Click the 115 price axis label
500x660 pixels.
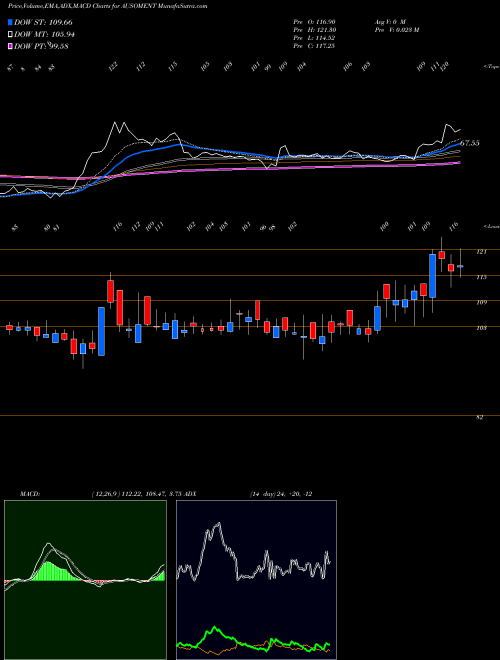(x=481, y=277)
